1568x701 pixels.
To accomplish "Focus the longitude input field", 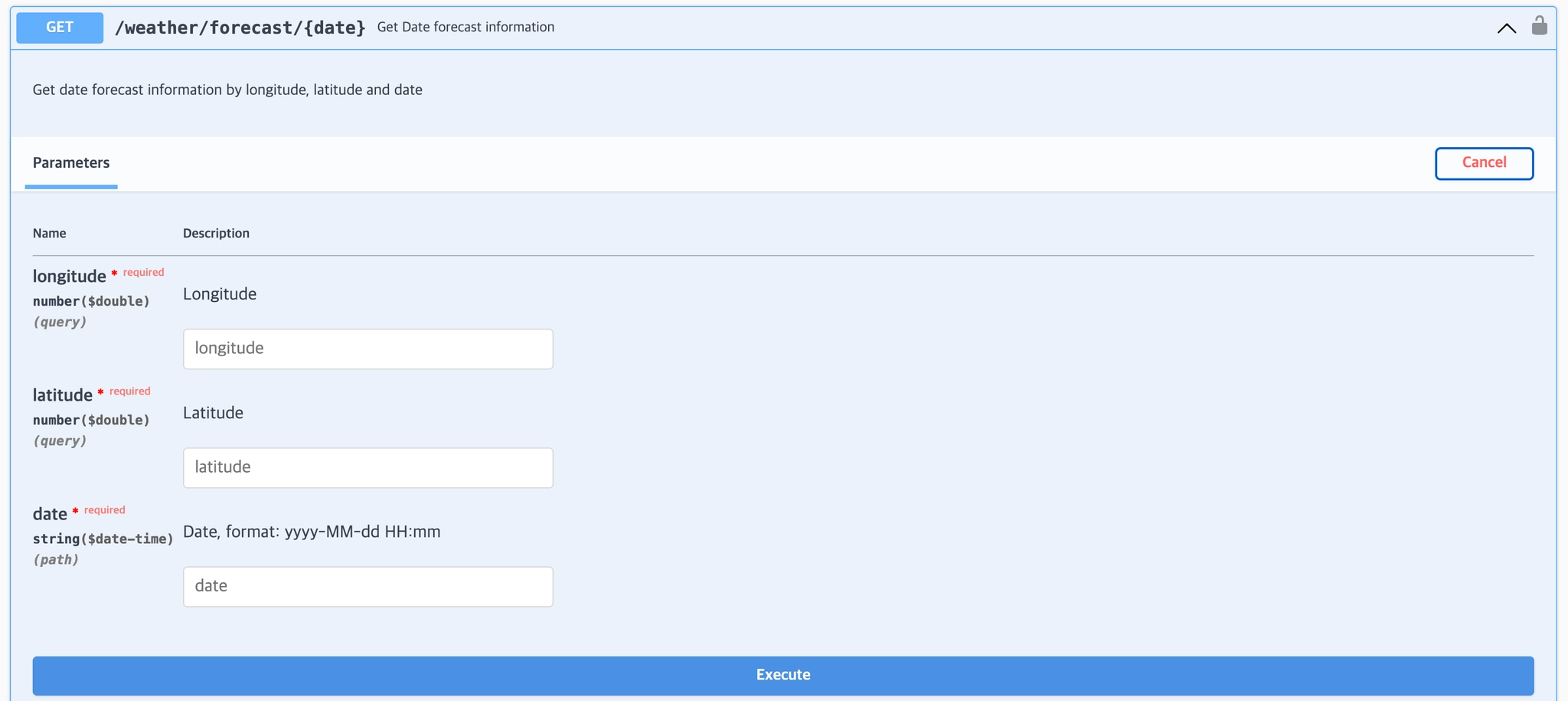I will (368, 349).
